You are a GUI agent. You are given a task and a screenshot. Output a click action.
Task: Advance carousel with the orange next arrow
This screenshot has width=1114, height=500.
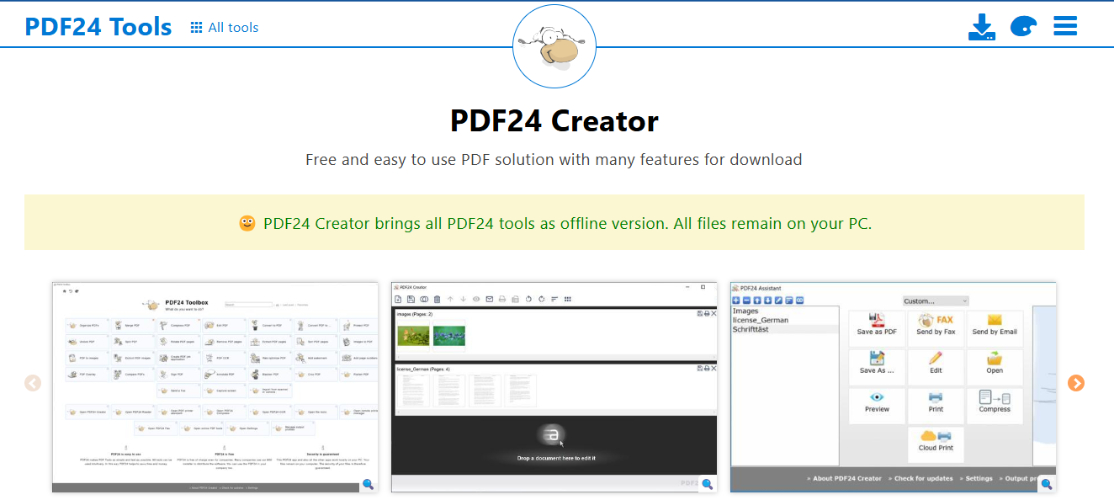1076,384
